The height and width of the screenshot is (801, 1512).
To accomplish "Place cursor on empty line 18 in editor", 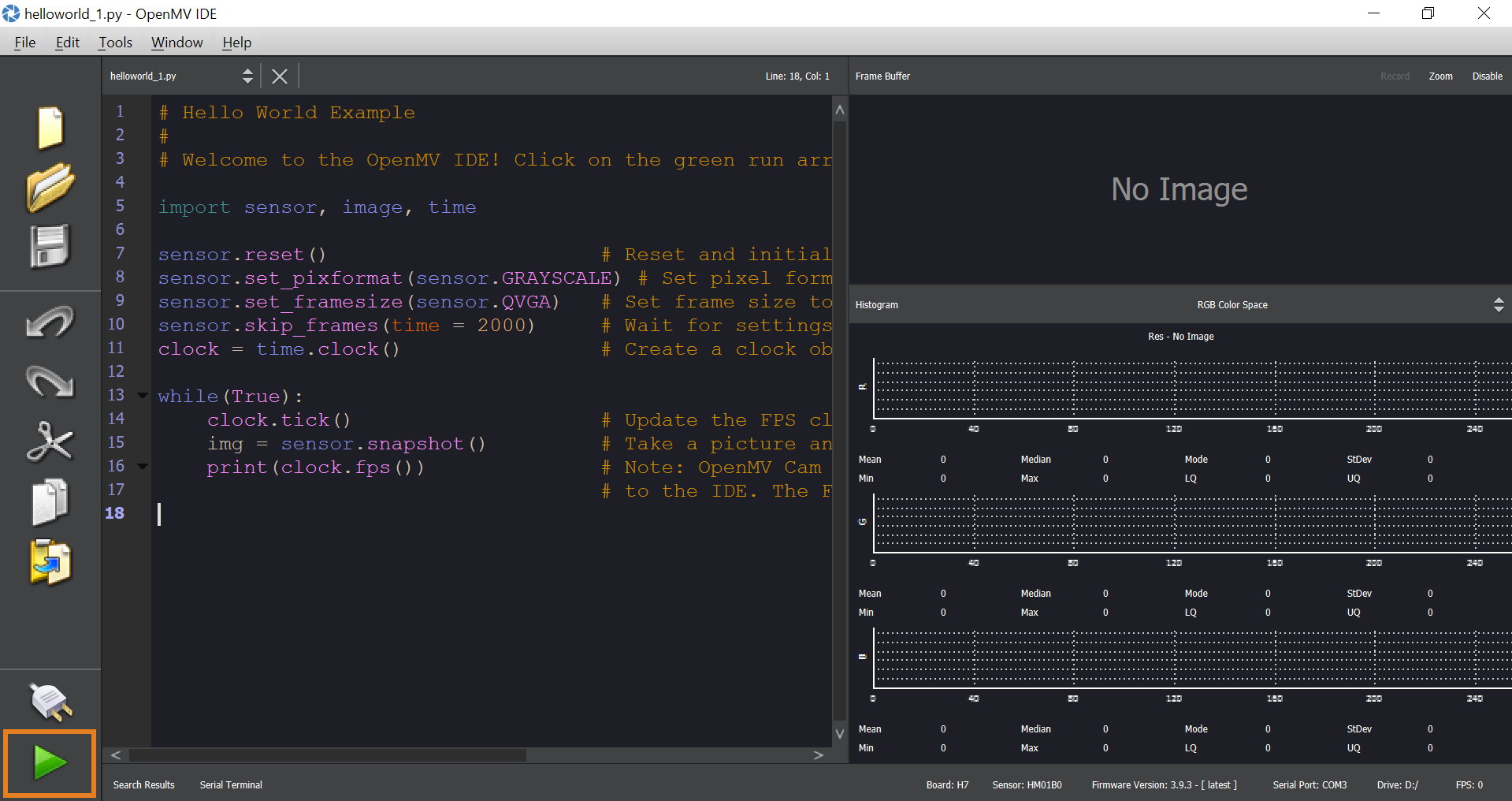I will [x=492, y=514].
